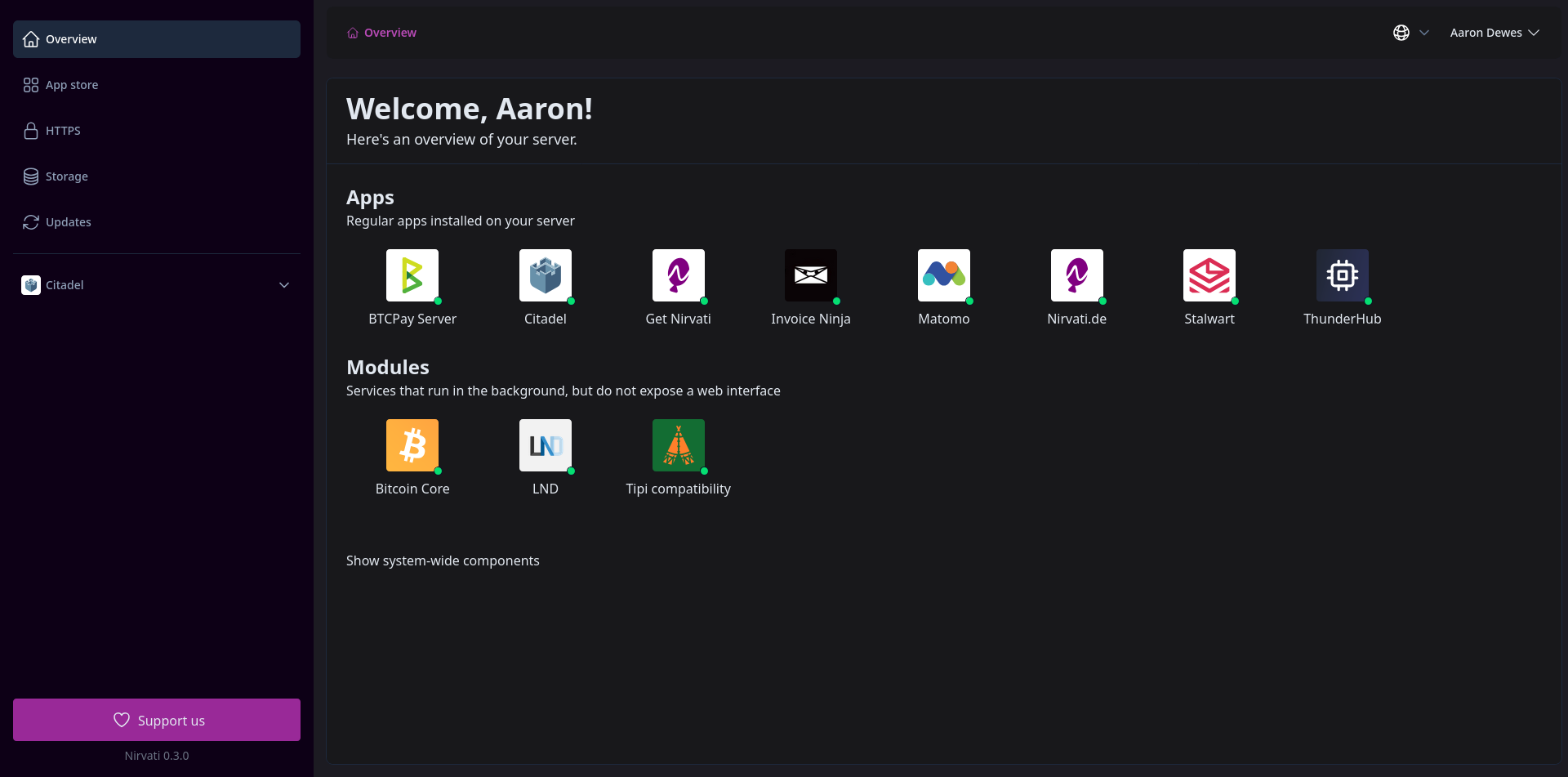The width and height of the screenshot is (1568, 777).
Task: Click the Stalwart app icon
Action: 1209,275
